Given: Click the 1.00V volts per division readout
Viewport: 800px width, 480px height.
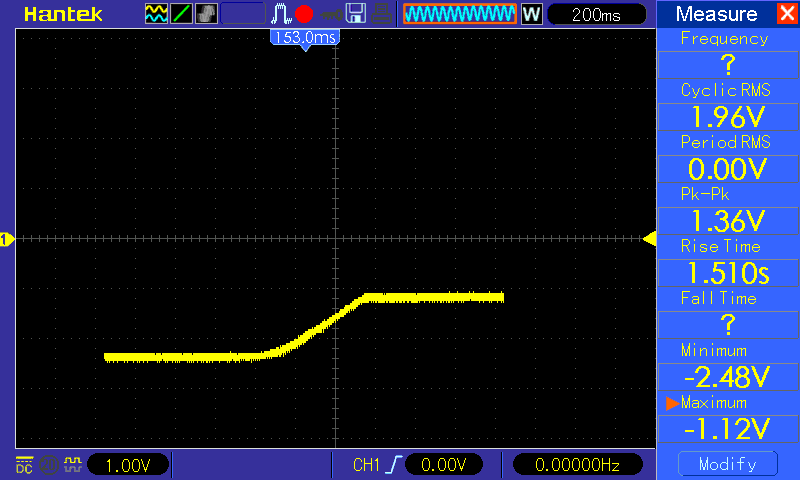Looking at the screenshot, I should pyautogui.click(x=128, y=465).
